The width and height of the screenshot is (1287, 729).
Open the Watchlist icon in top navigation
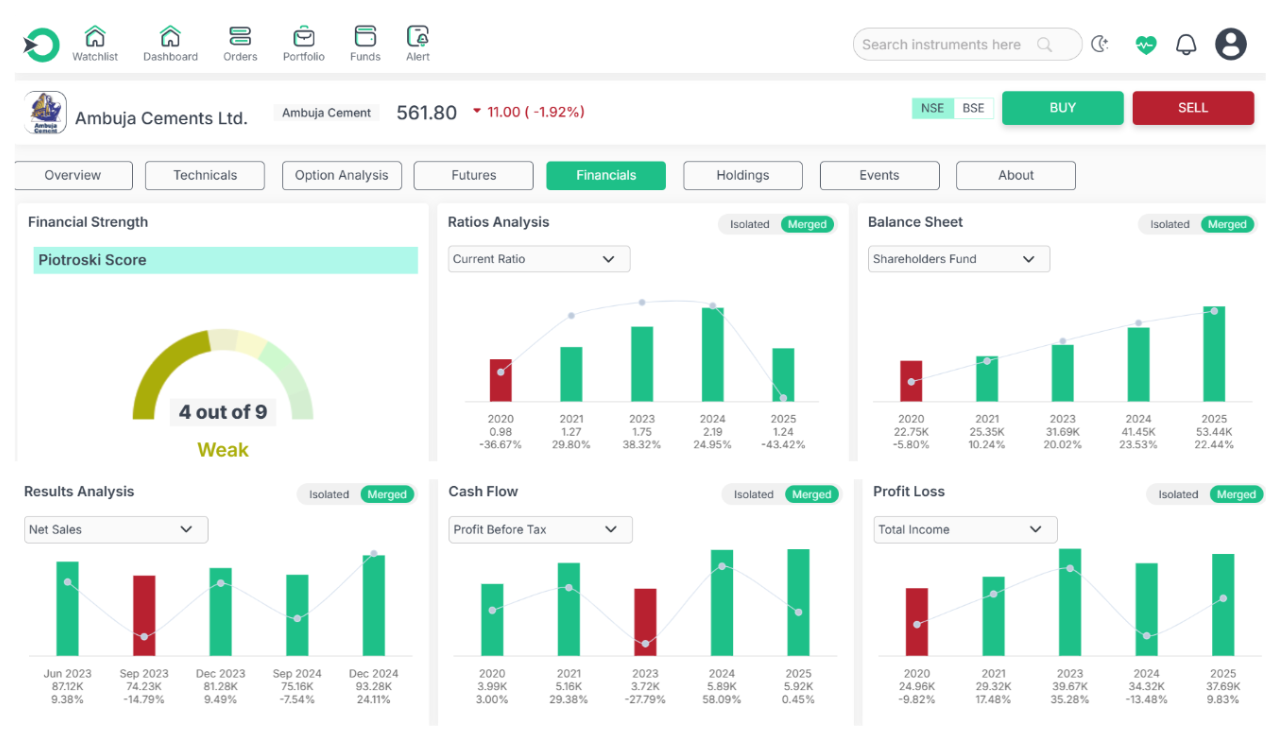[95, 37]
